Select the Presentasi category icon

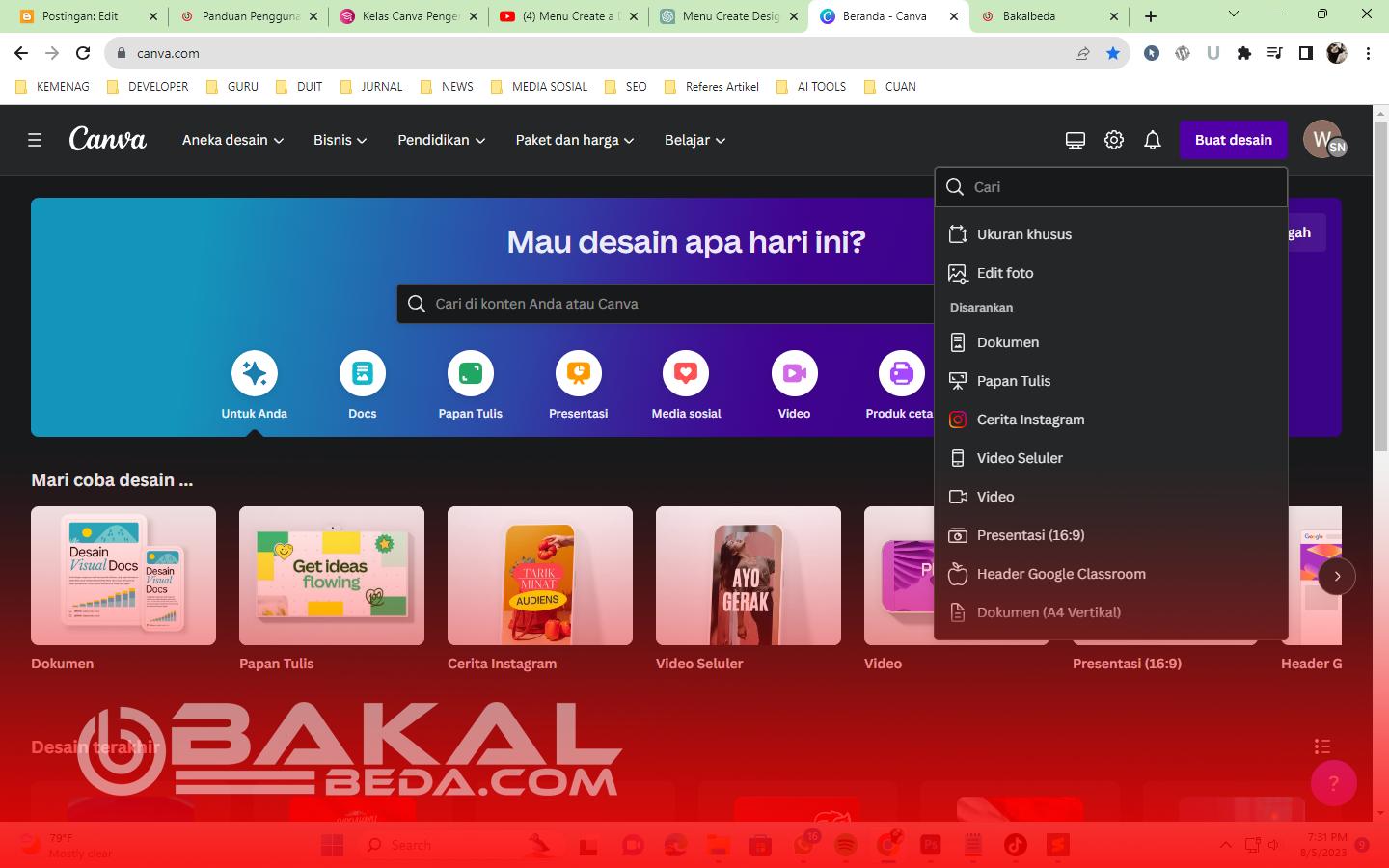(x=579, y=373)
